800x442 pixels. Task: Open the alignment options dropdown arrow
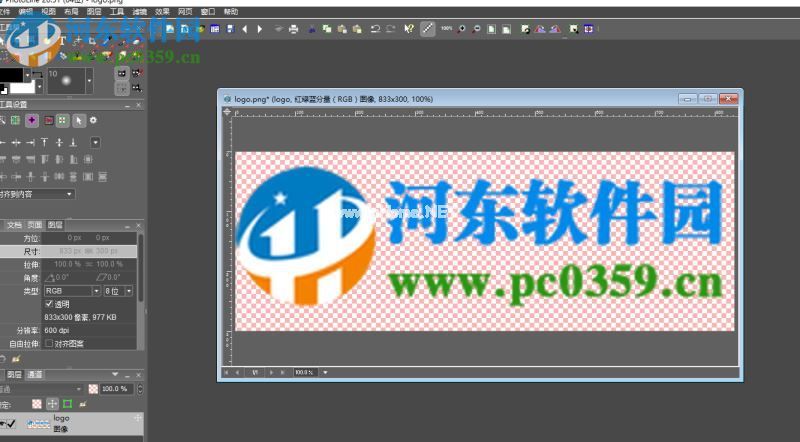pos(95,142)
